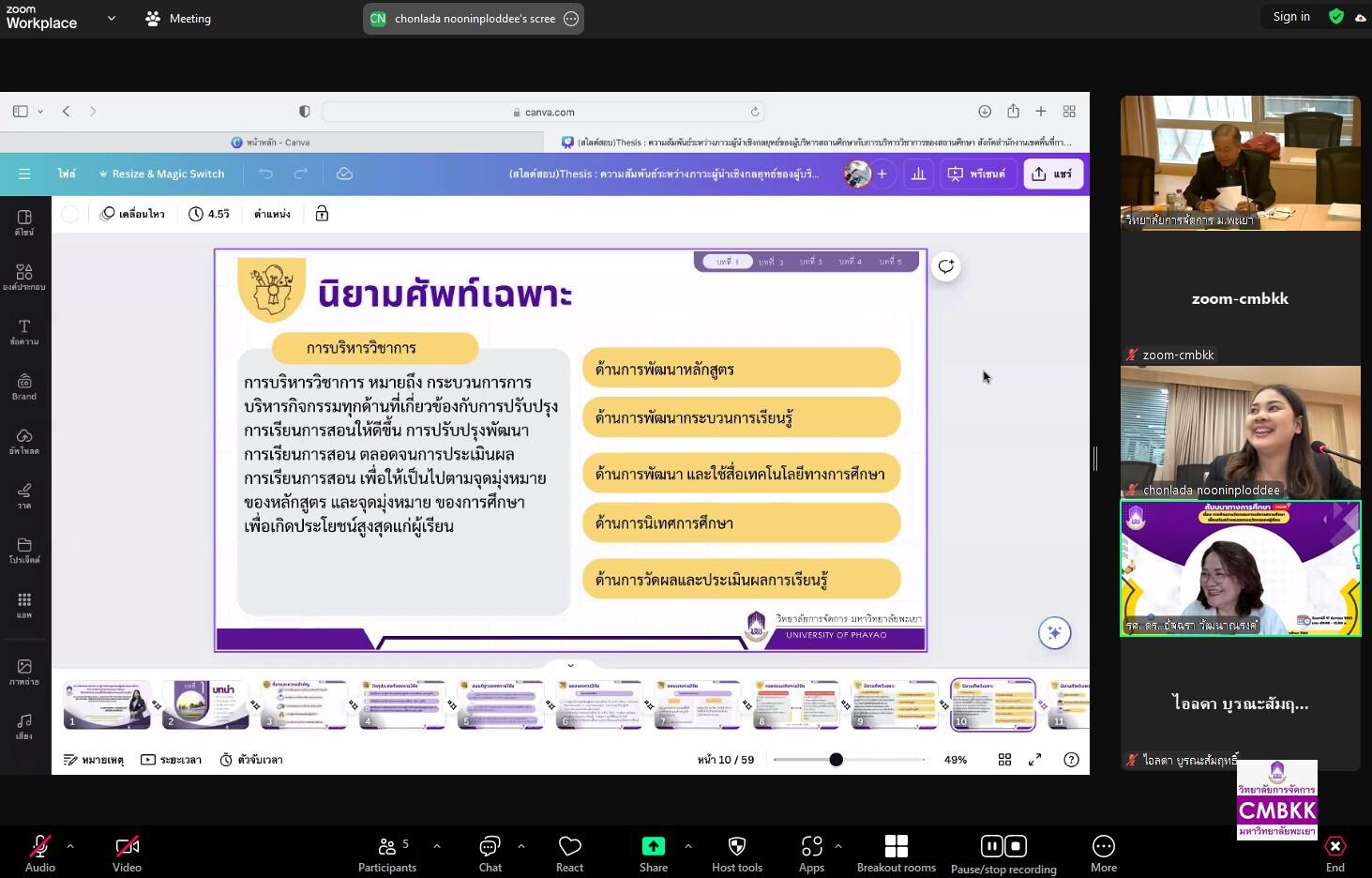Open Zoom Host tools

[x=737, y=854]
